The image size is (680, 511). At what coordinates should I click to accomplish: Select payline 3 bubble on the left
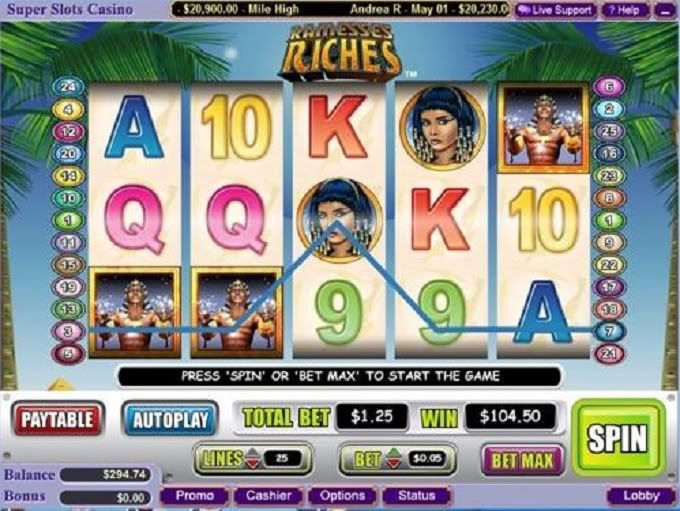pos(68,331)
